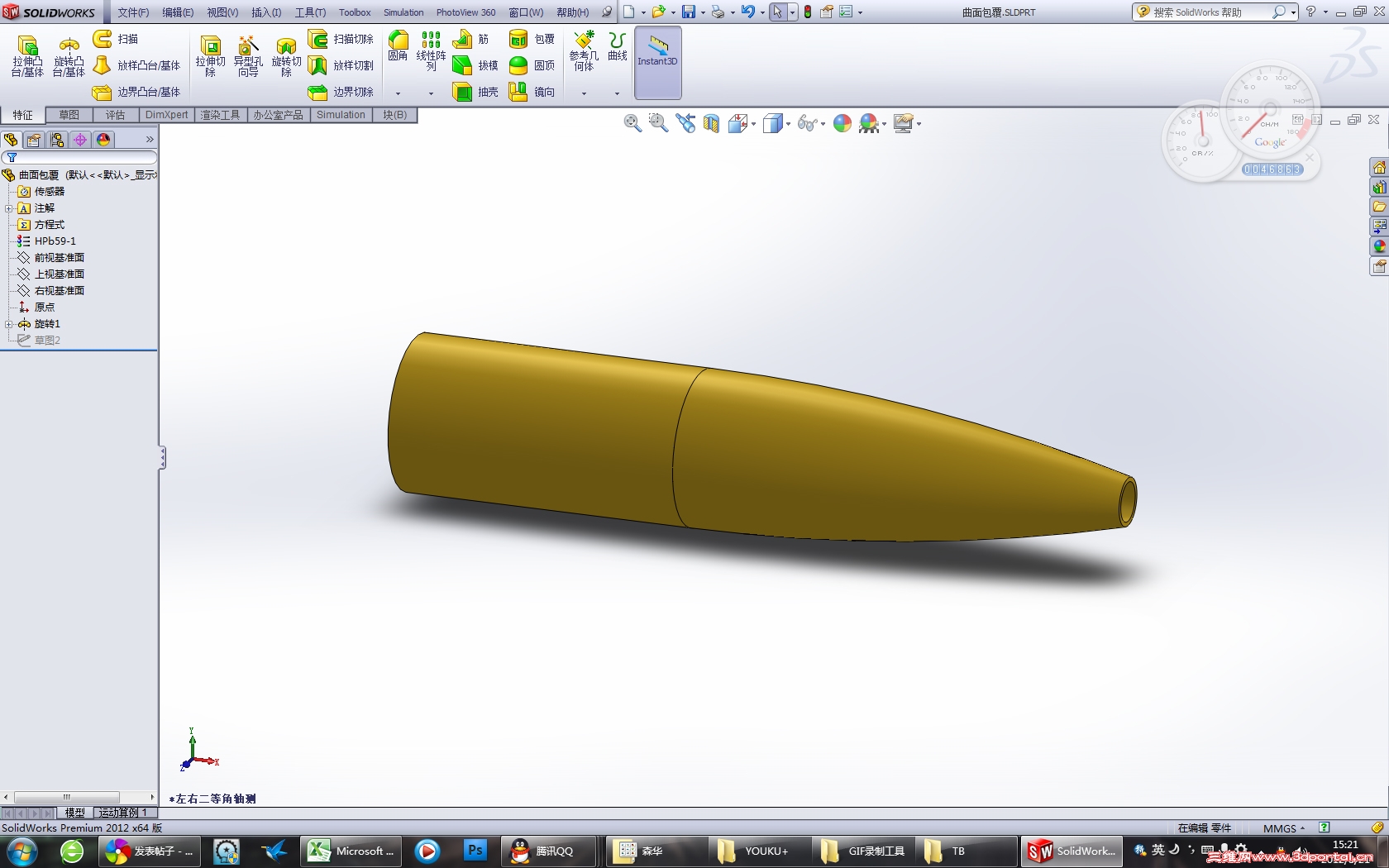Activate the 扫描 sweep feature

click(116, 39)
